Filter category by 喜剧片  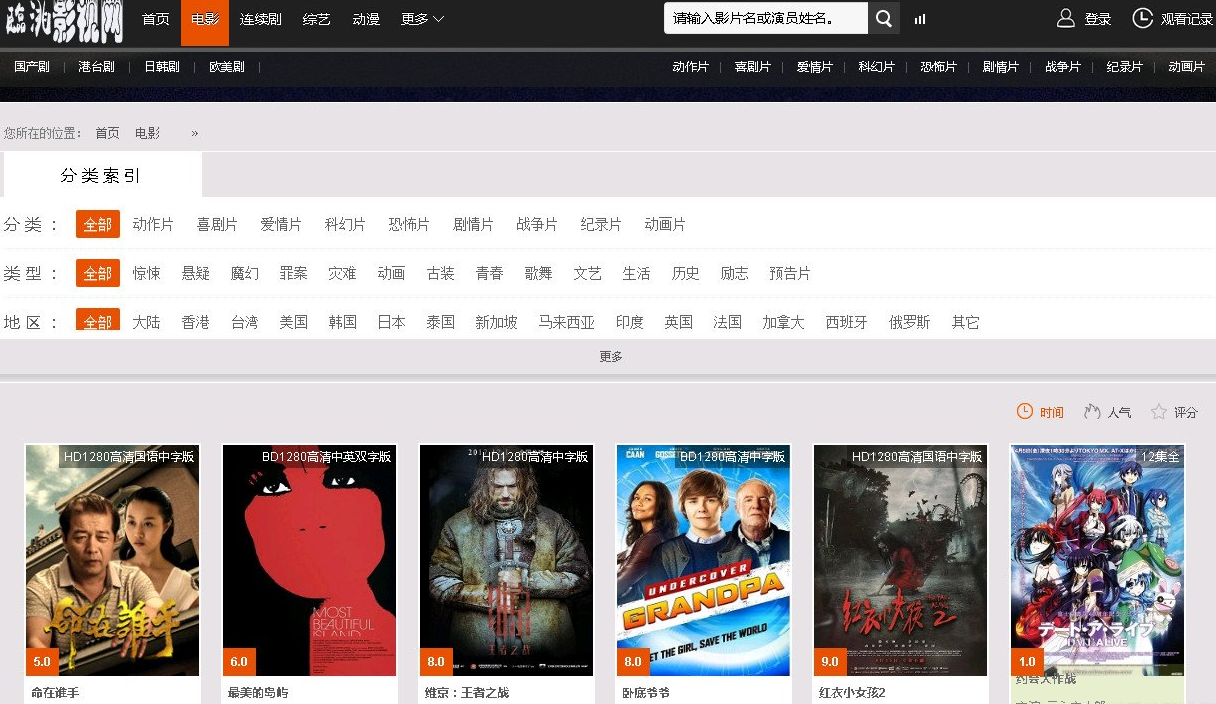click(217, 224)
